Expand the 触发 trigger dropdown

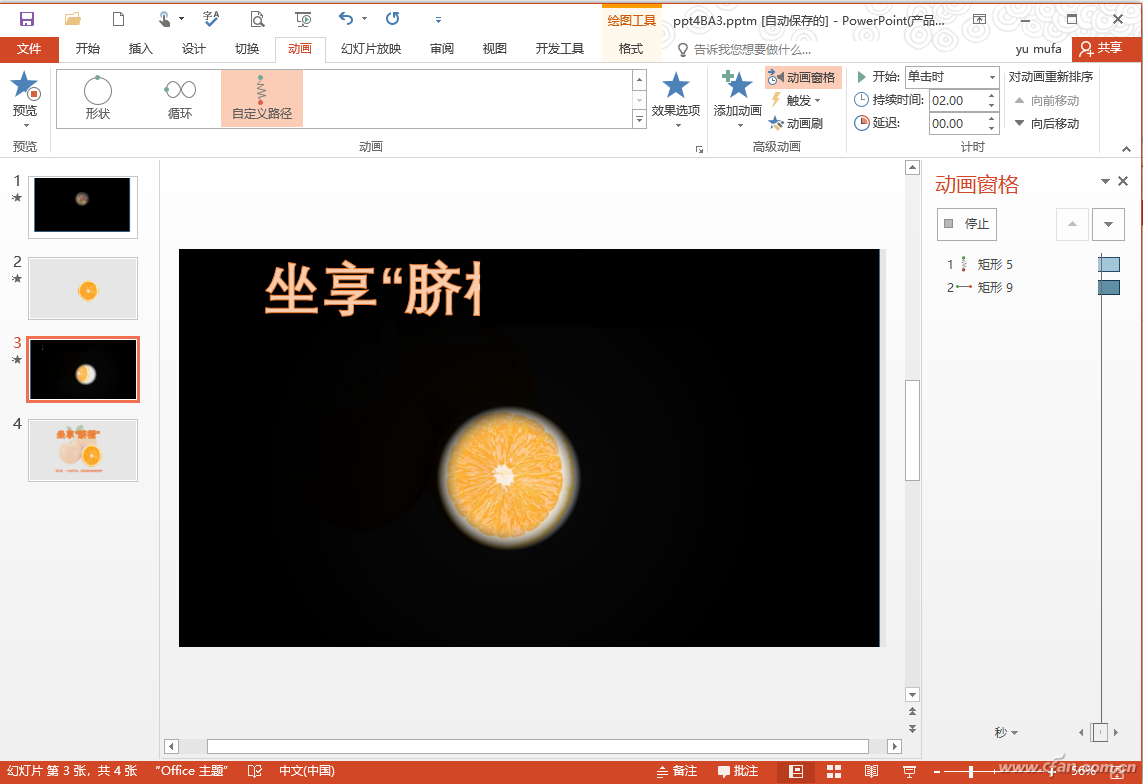[x=797, y=100]
